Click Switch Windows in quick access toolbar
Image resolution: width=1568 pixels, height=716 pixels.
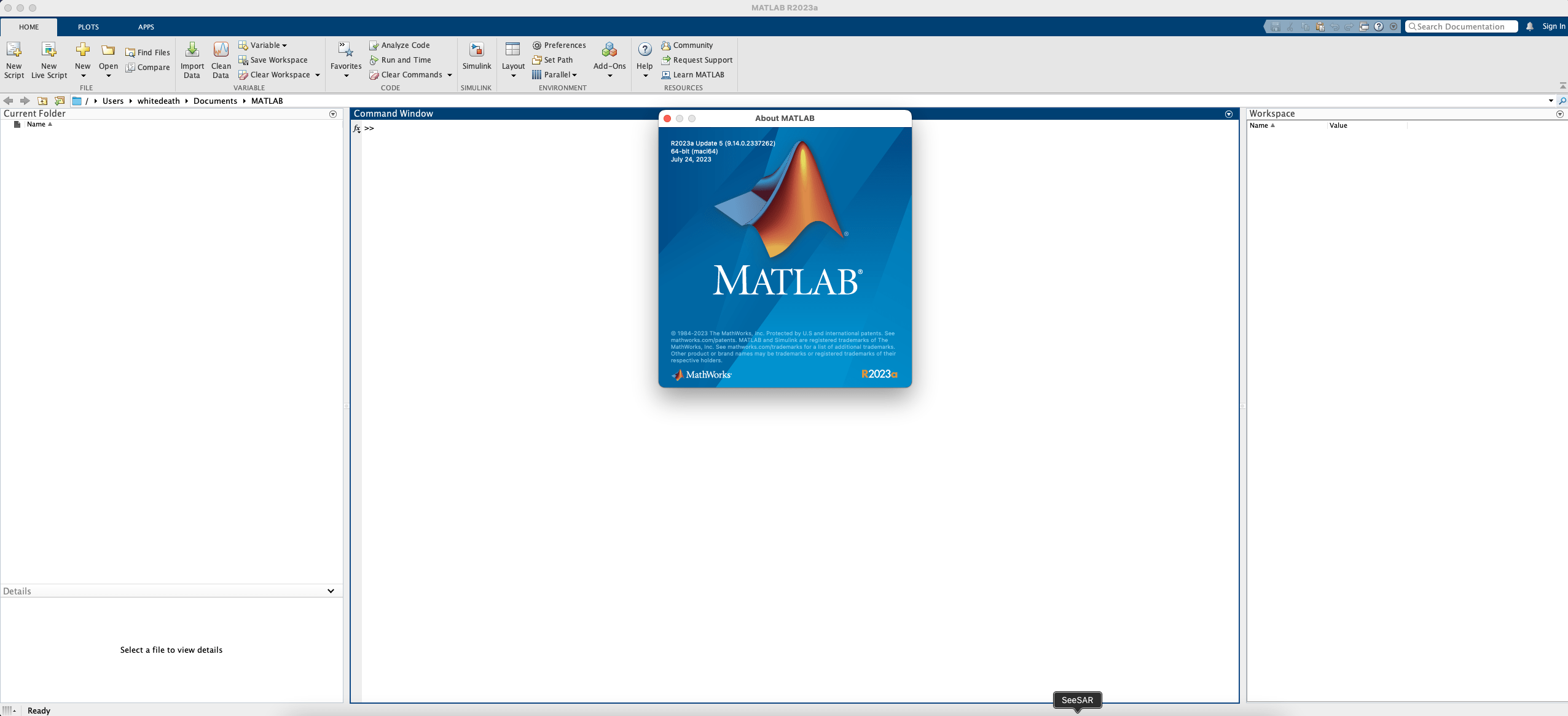coord(1364,26)
